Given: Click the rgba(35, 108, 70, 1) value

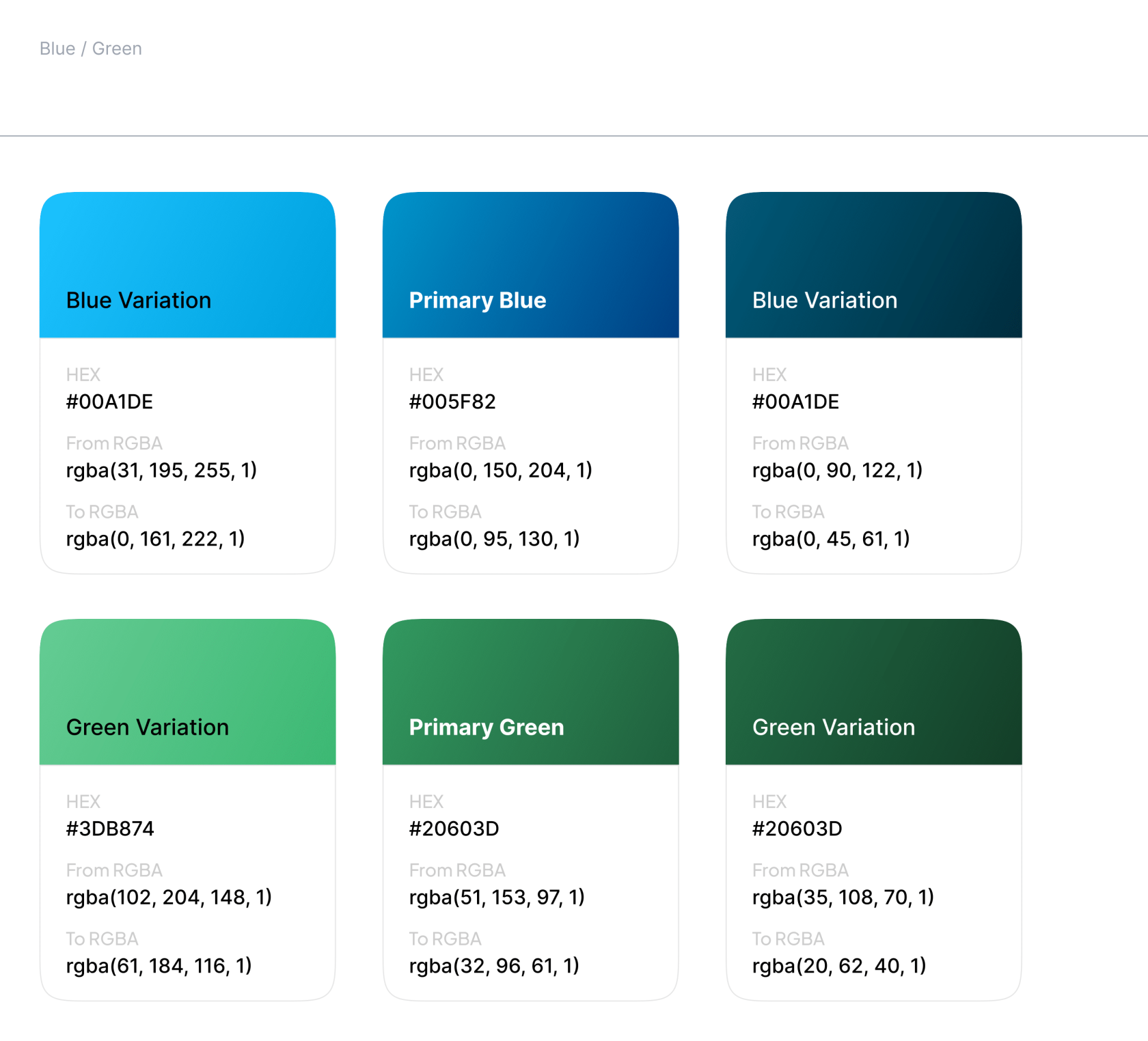Looking at the screenshot, I should tap(843, 897).
